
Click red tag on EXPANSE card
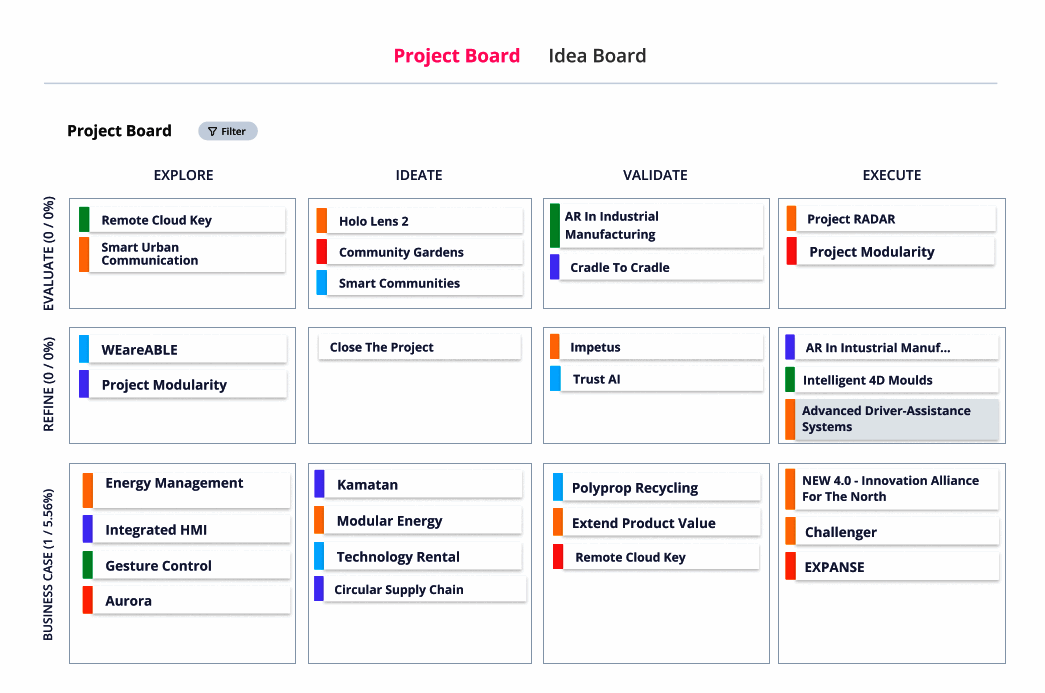click(790, 566)
